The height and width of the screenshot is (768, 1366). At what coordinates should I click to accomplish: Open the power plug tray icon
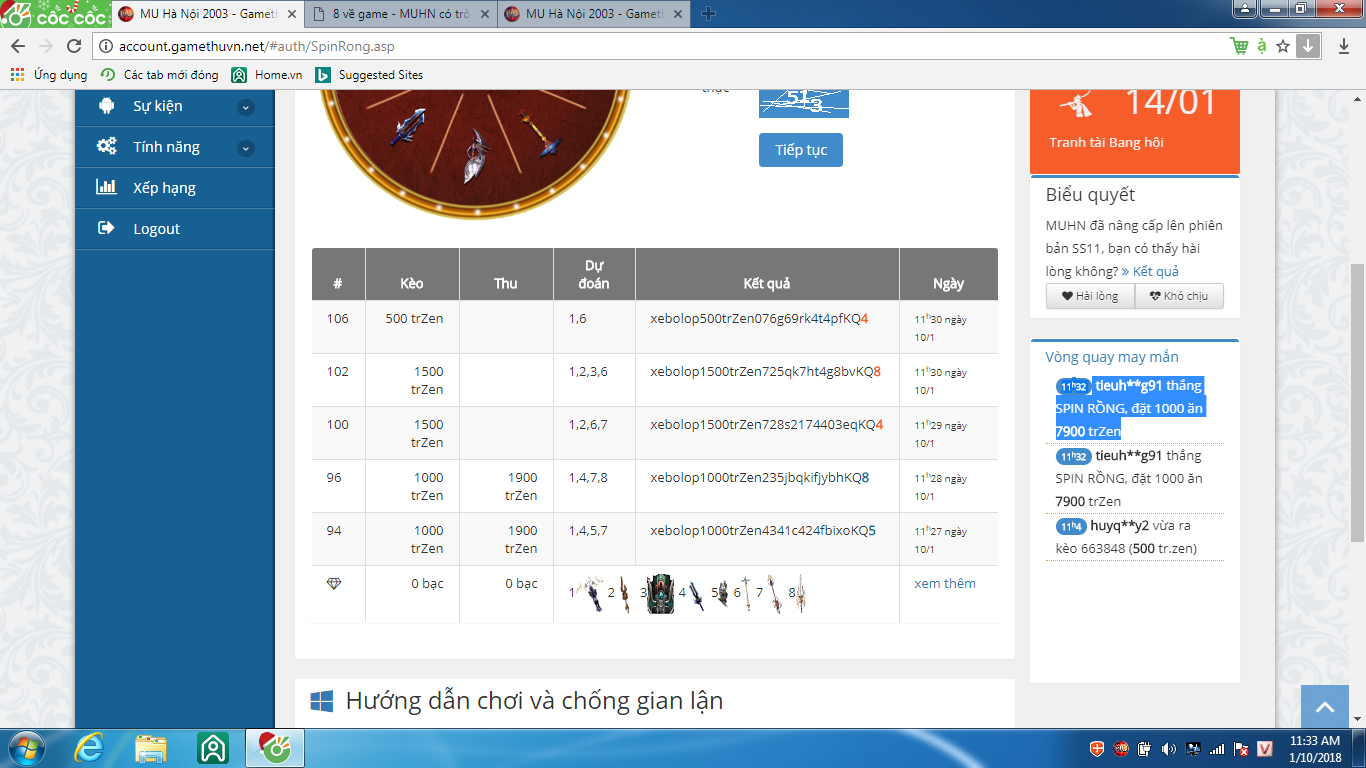tap(1145, 748)
